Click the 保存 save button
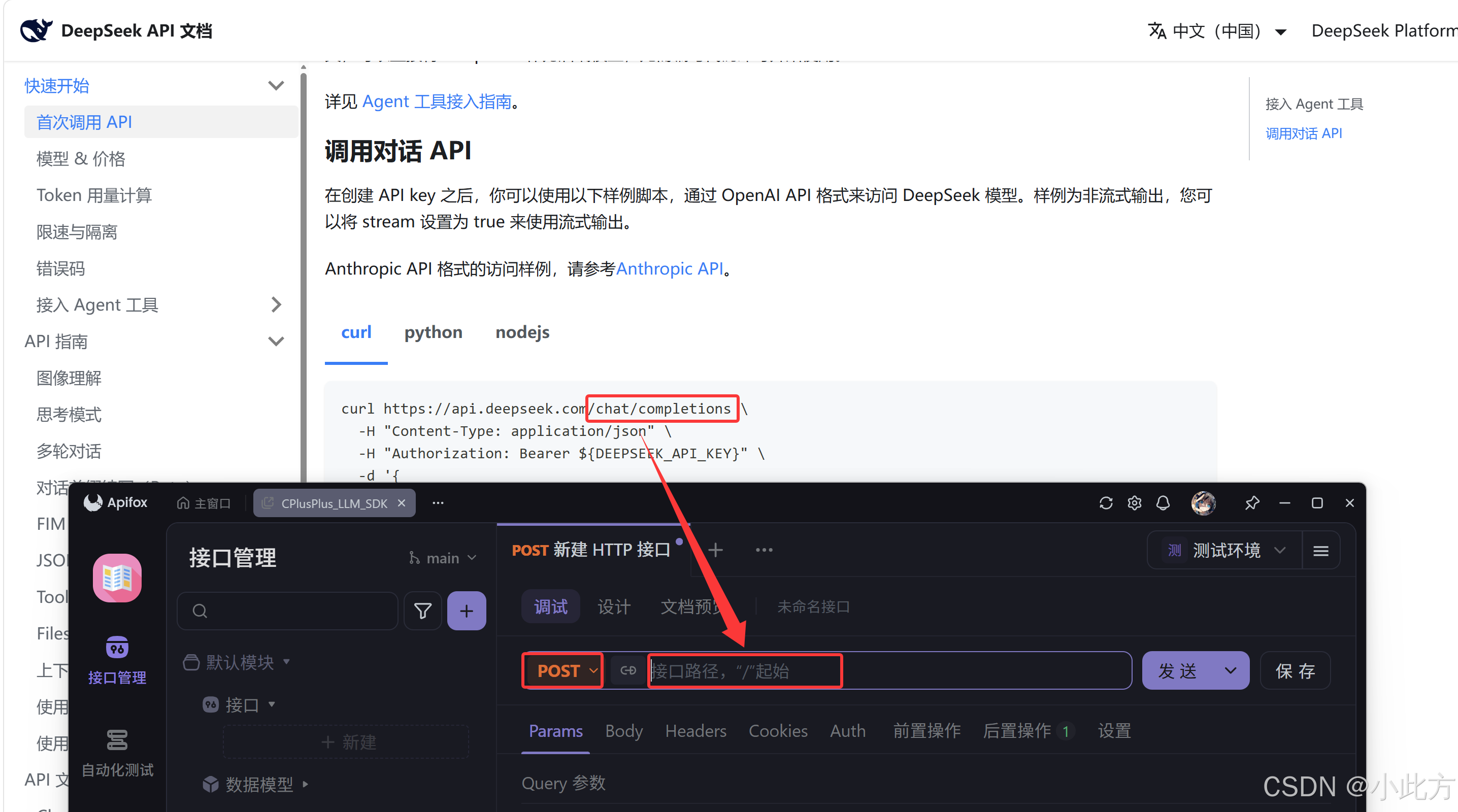This screenshot has height=812, width=1458. click(x=1295, y=670)
